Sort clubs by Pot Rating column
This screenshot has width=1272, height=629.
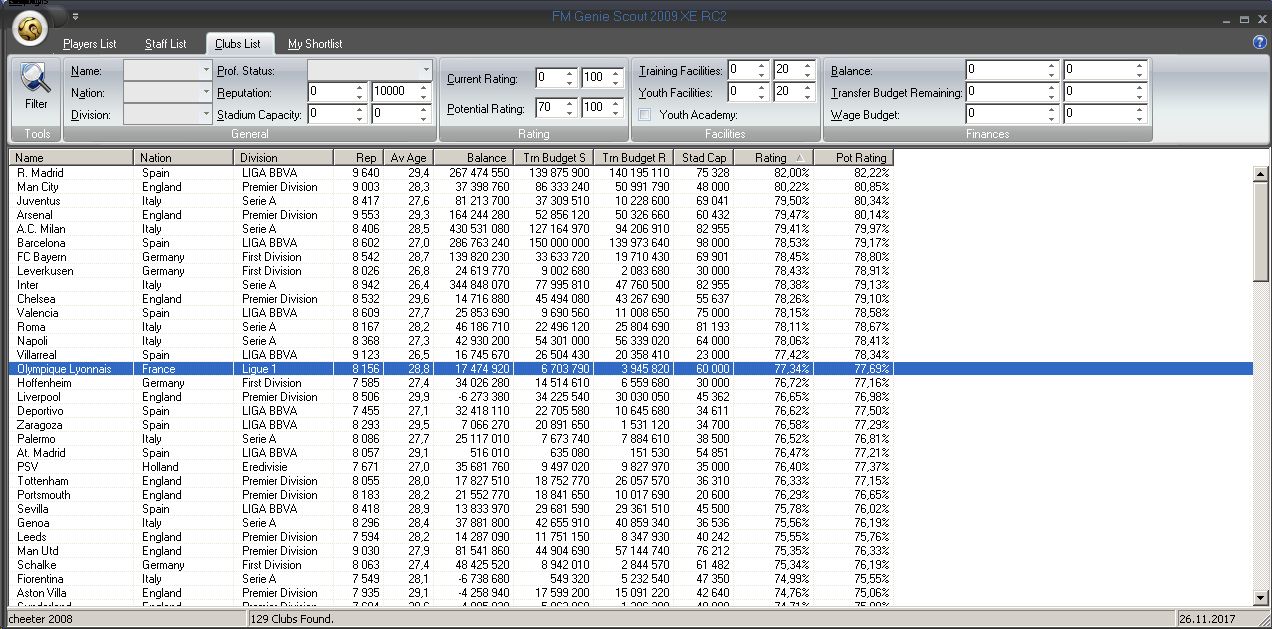(852, 158)
